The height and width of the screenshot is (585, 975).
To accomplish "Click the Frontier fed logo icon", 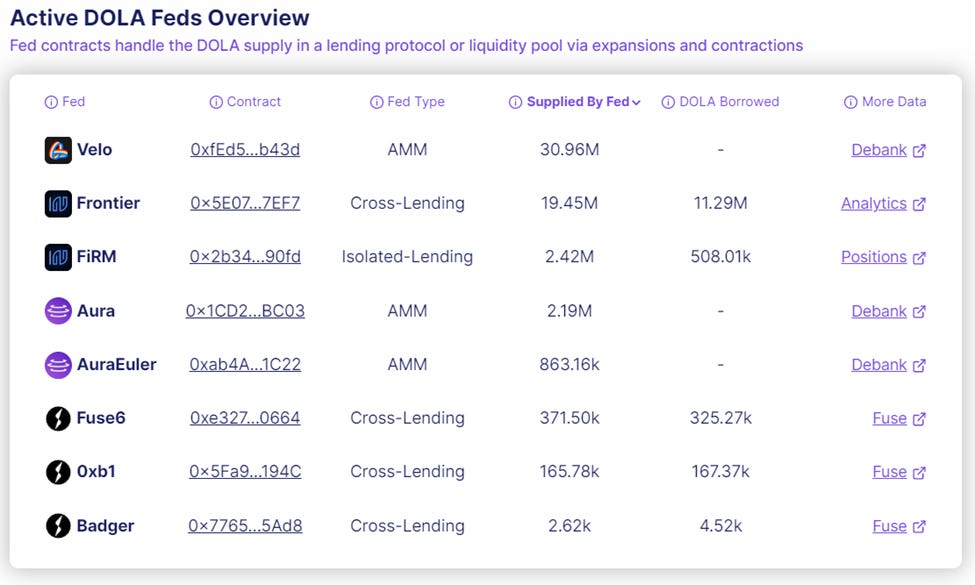I will click(58, 203).
